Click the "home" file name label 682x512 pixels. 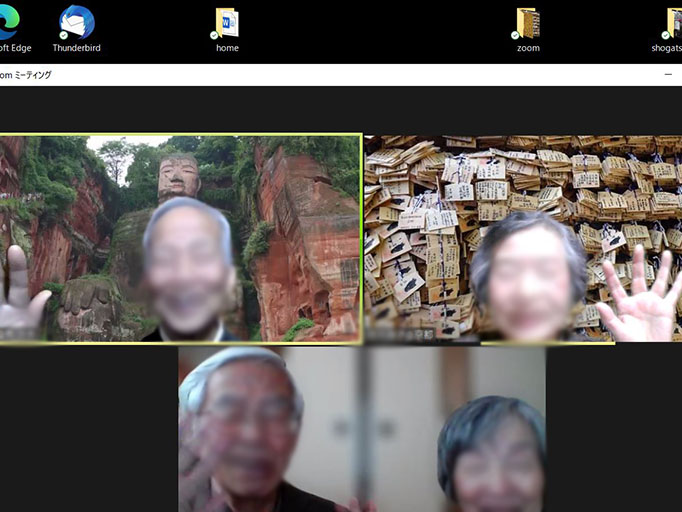(227, 48)
